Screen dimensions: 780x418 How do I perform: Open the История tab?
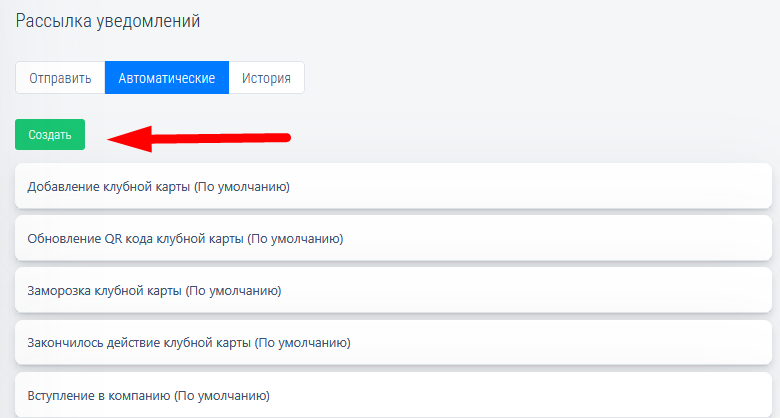click(266, 78)
